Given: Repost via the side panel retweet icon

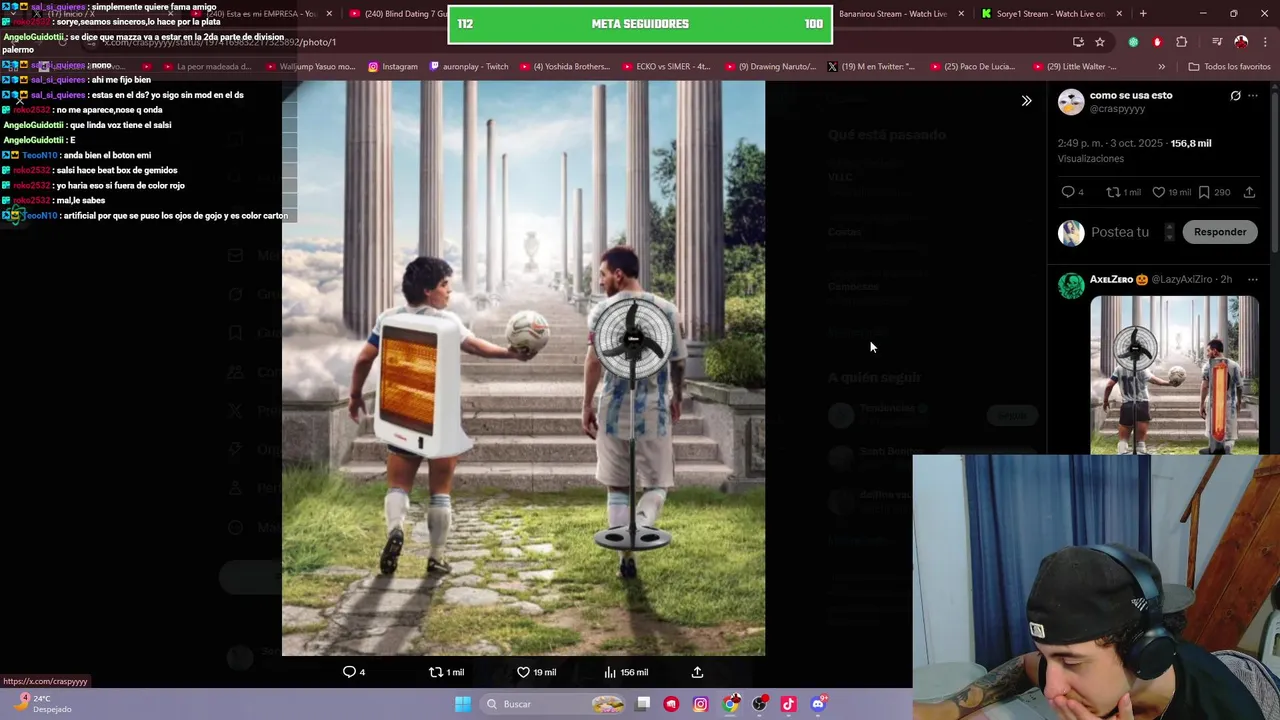Looking at the screenshot, I should pyautogui.click(x=1113, y=192).
